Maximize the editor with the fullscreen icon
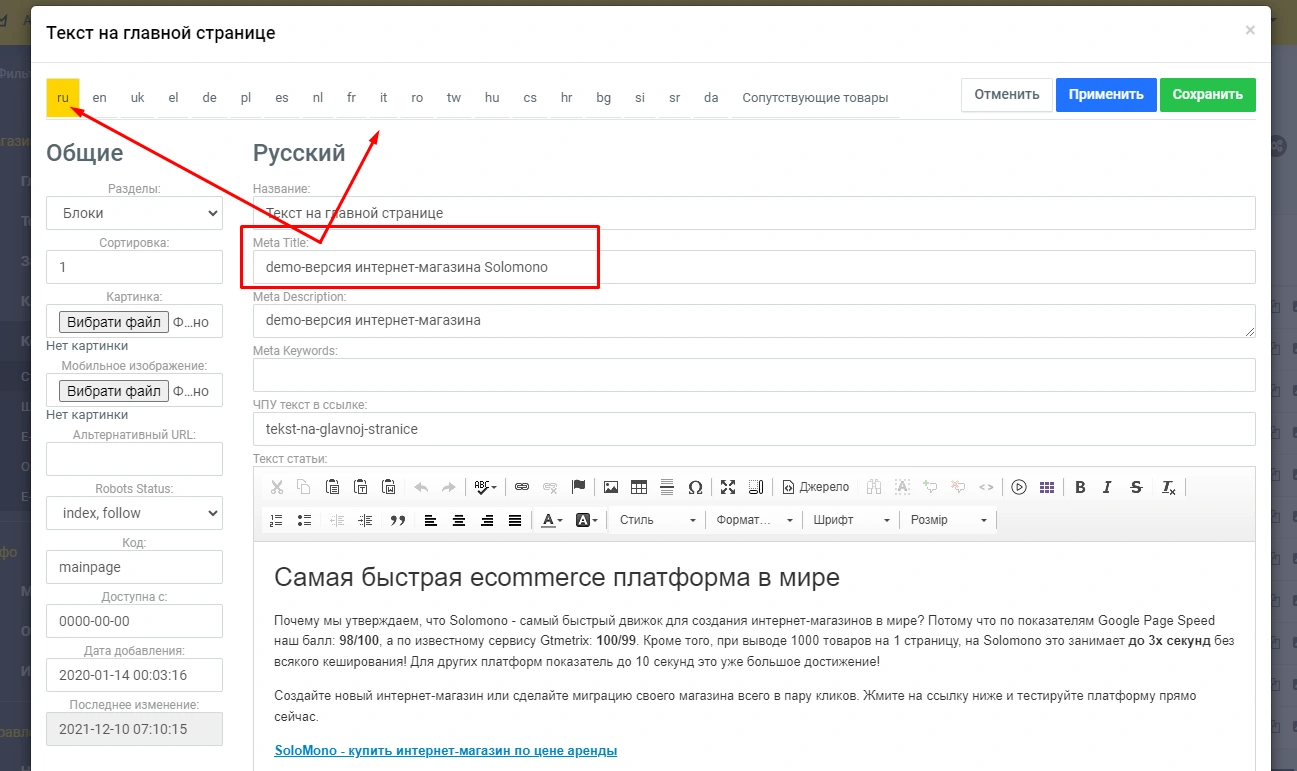Viewport: 1297px width, 771px height. [x=728, y=488]
